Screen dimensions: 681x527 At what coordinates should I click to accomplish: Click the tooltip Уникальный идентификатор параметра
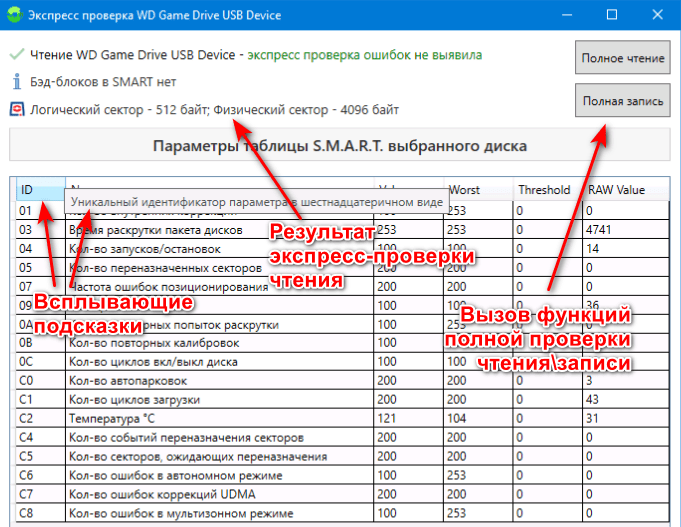pos(256,202)
